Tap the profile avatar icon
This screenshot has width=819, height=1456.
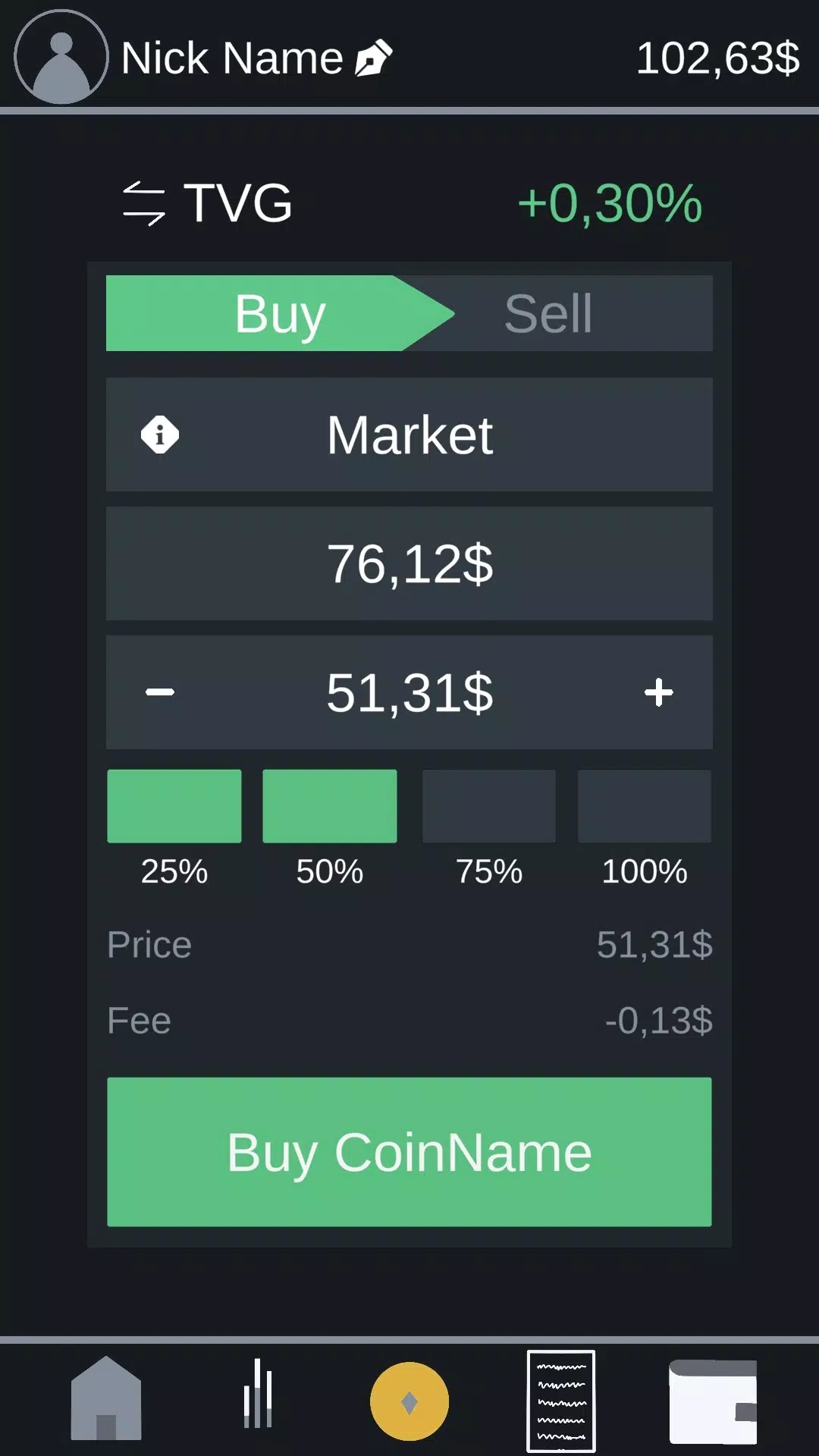point(61,57)
